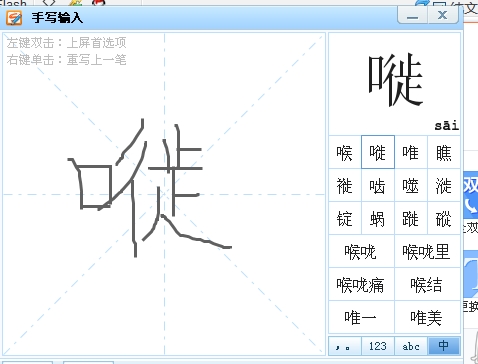Switch to 123 number input mode
The height and width of the screenshot is (364, 478).
tap(378, 346)
